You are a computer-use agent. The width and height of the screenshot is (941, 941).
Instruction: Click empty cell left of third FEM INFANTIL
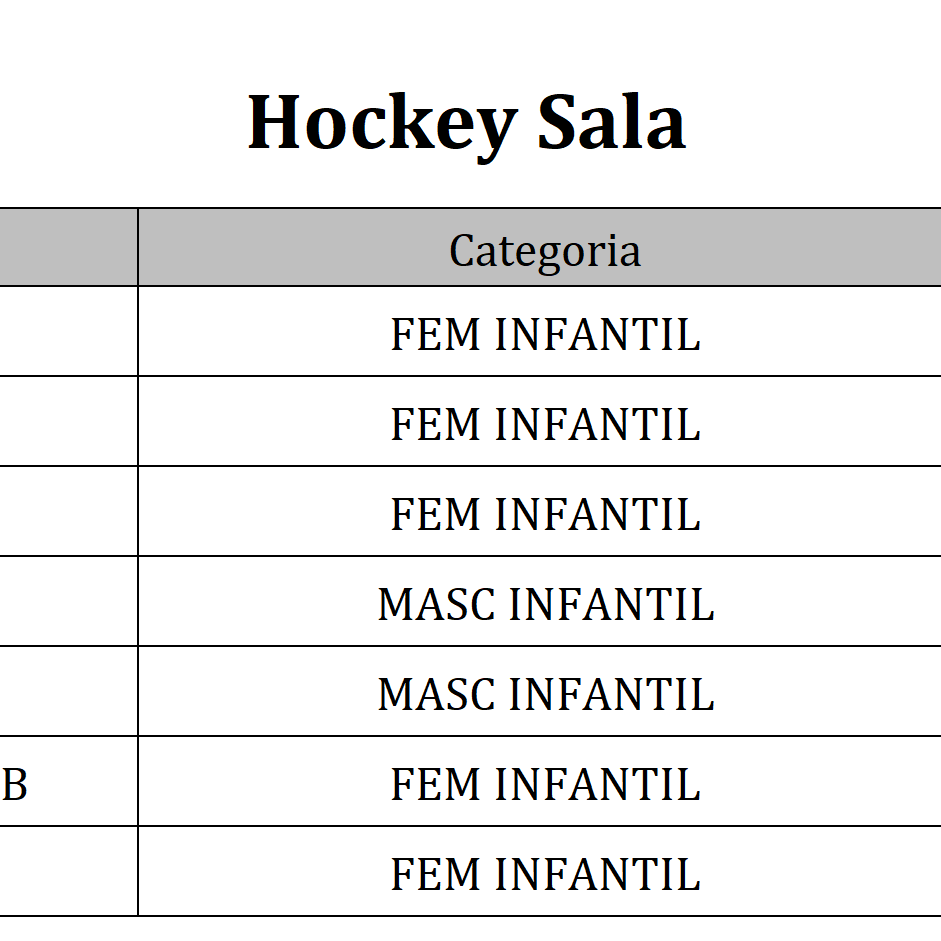click(x=68, y=512)
